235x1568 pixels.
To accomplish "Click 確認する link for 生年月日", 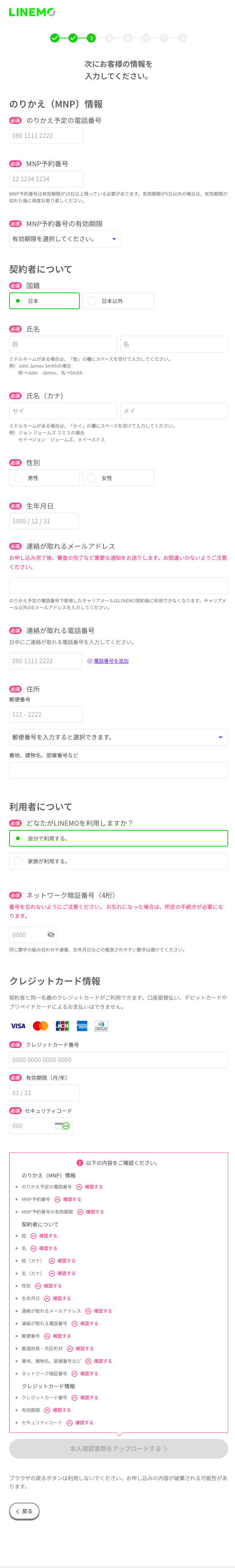I will point(62,1298).
